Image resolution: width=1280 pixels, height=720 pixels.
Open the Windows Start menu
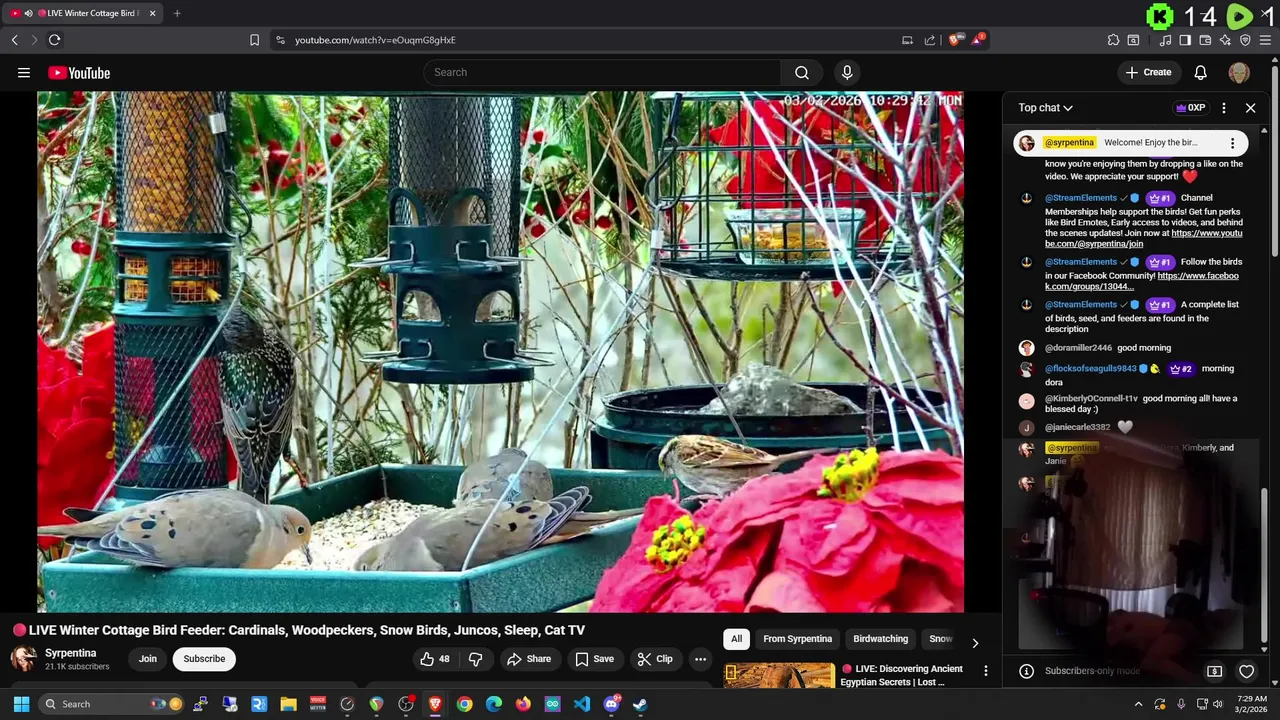pyautogui.click(x=21, y=704)
